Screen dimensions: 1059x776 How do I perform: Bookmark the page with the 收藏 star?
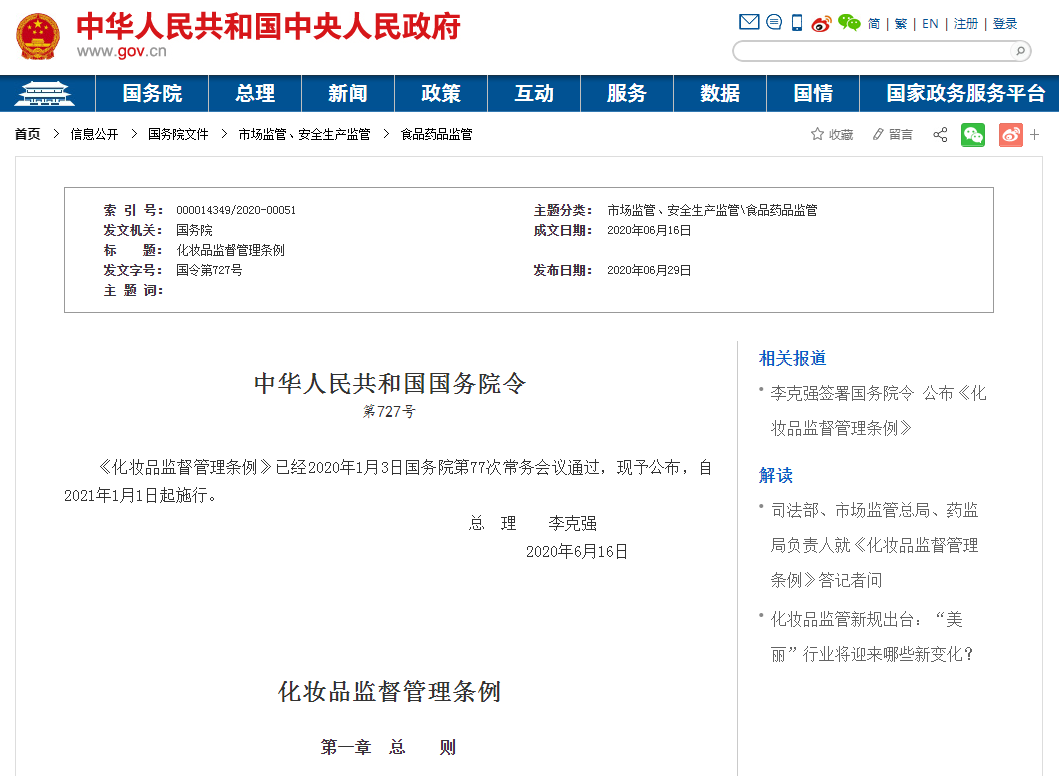pos(832,135)
